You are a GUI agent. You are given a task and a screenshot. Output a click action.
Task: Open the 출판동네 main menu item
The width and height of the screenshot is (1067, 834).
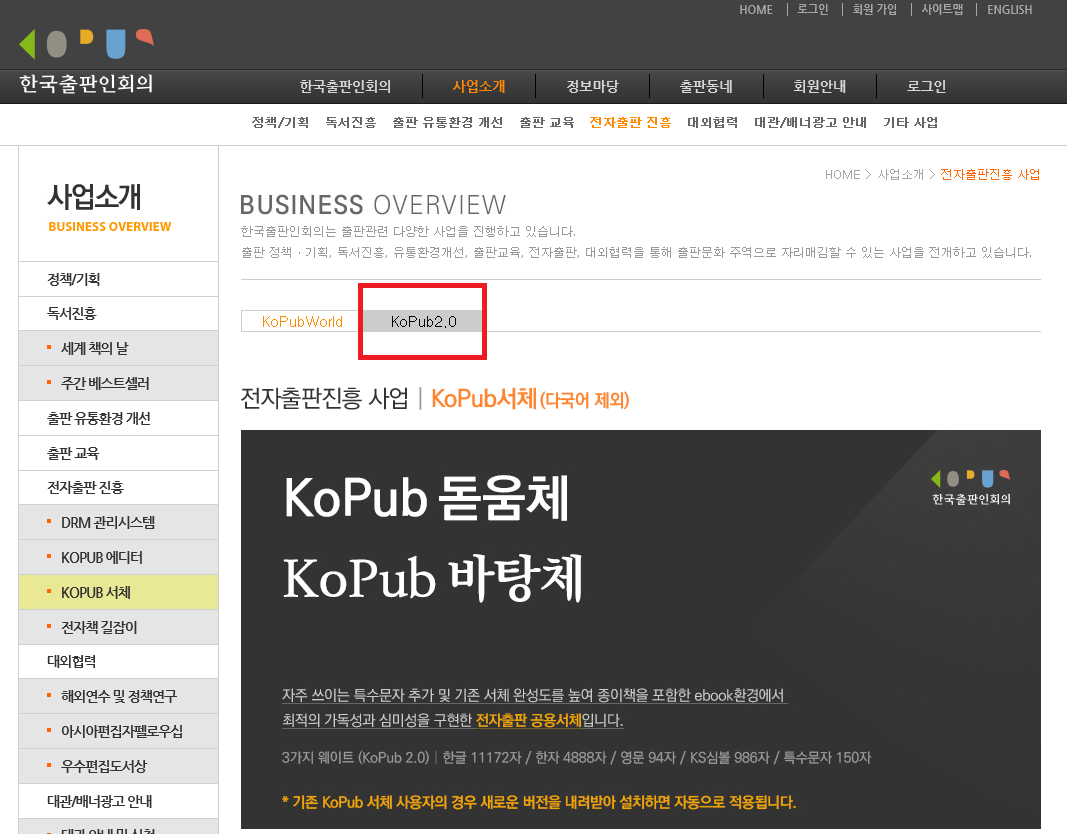tap(706, 86)
